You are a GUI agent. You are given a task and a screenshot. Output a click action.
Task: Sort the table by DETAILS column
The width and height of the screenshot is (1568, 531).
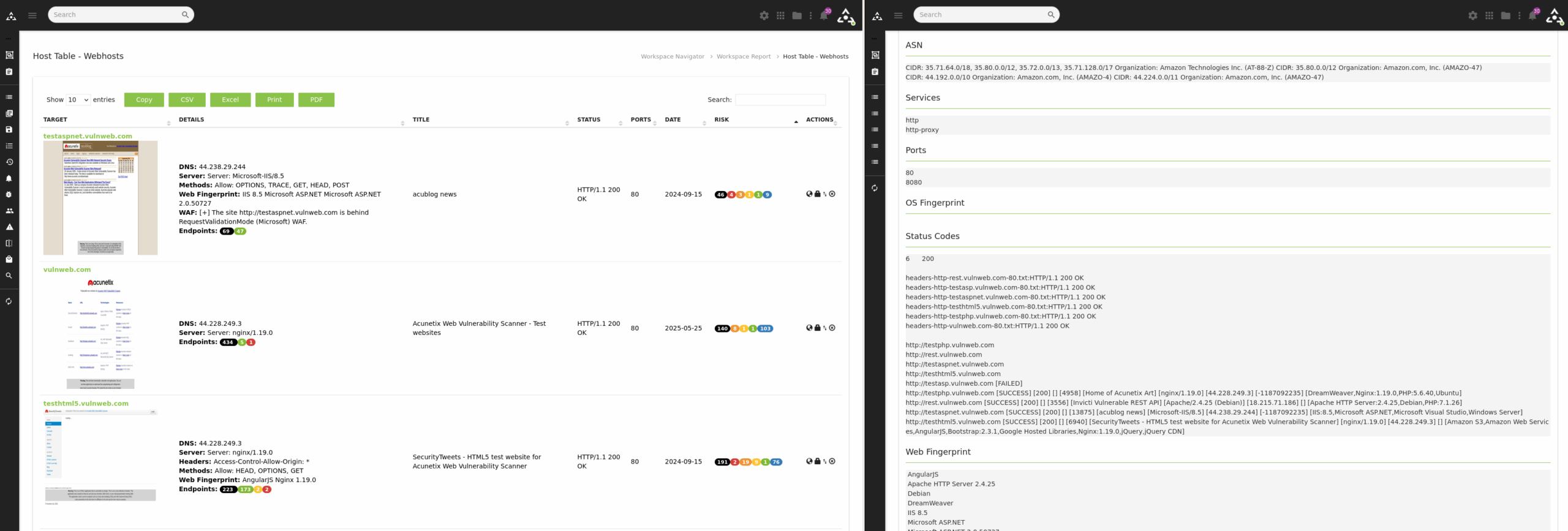coord(292,120)
